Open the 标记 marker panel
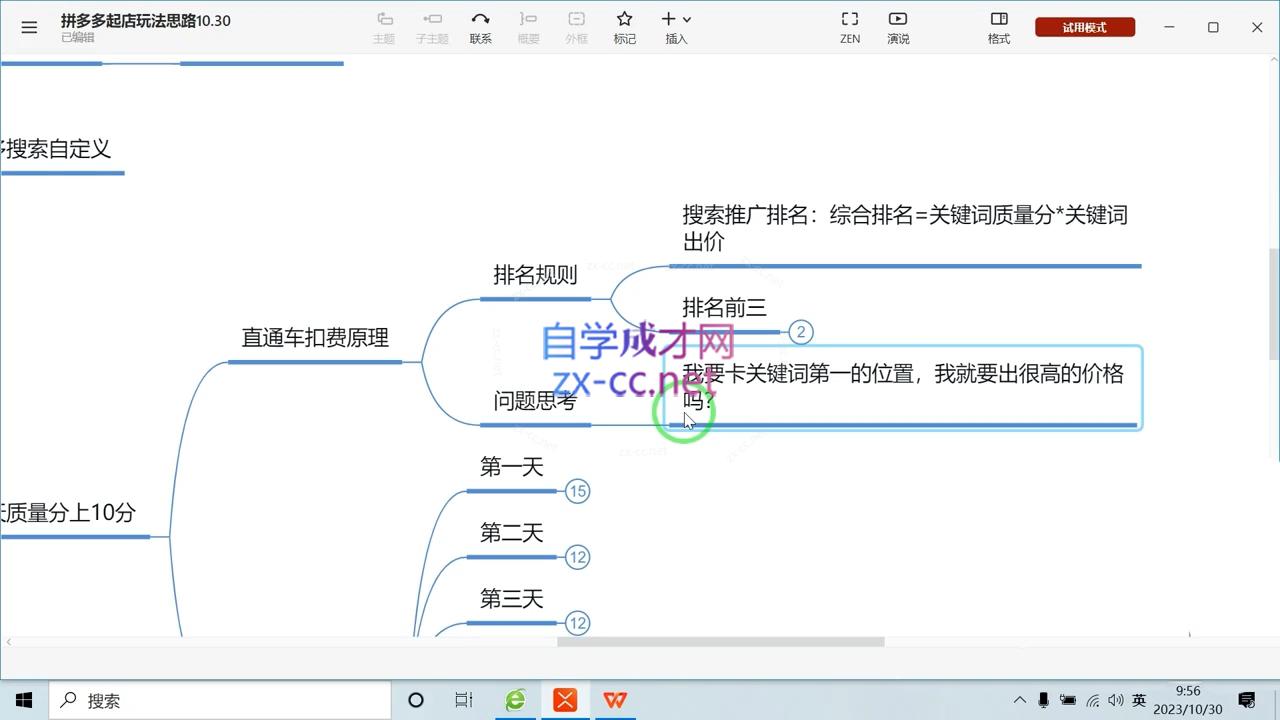The image size is (1280, 720). [x=624, y=26]
